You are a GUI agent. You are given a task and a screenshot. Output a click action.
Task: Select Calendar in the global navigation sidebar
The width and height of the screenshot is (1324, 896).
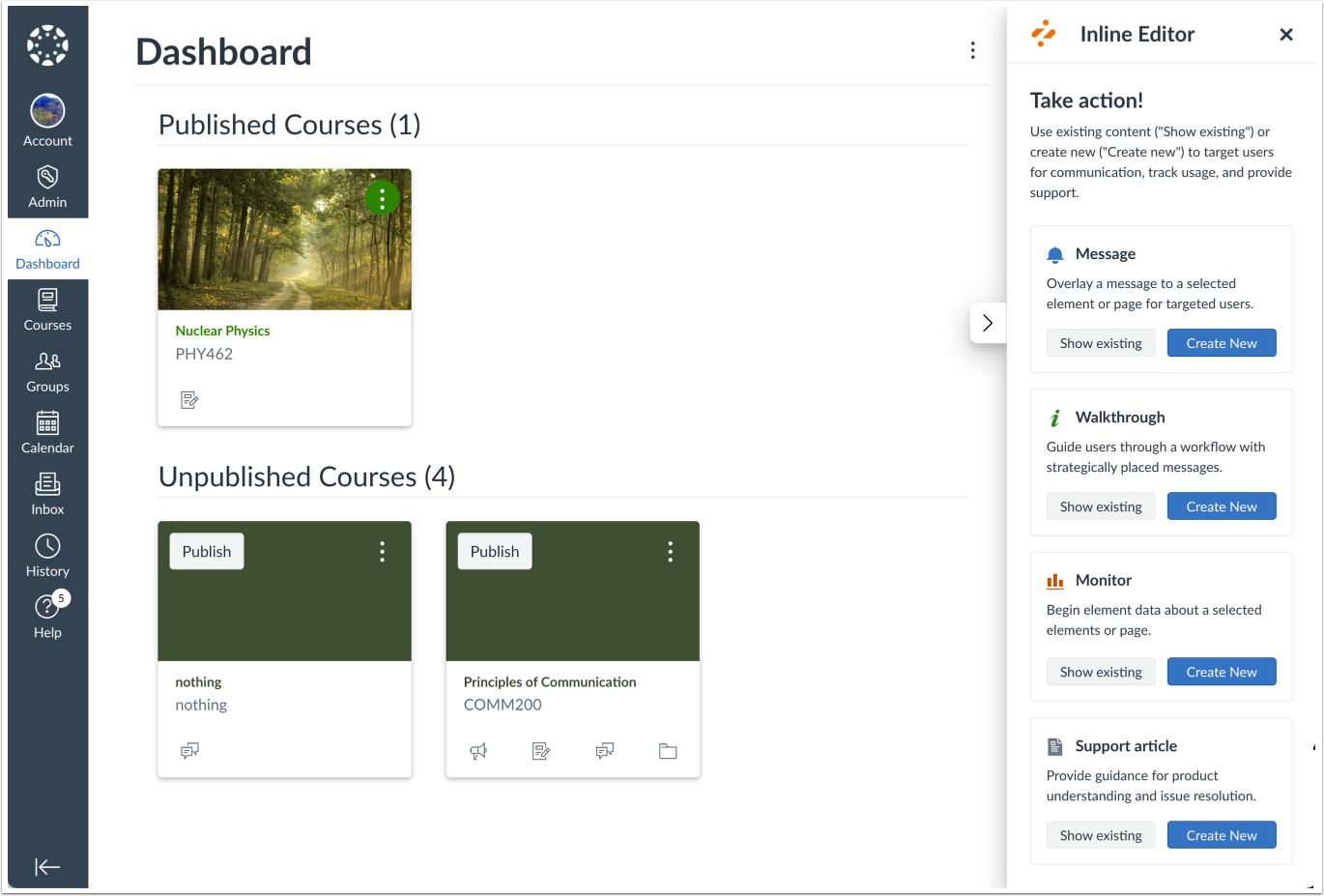click(x=47, y=432)
